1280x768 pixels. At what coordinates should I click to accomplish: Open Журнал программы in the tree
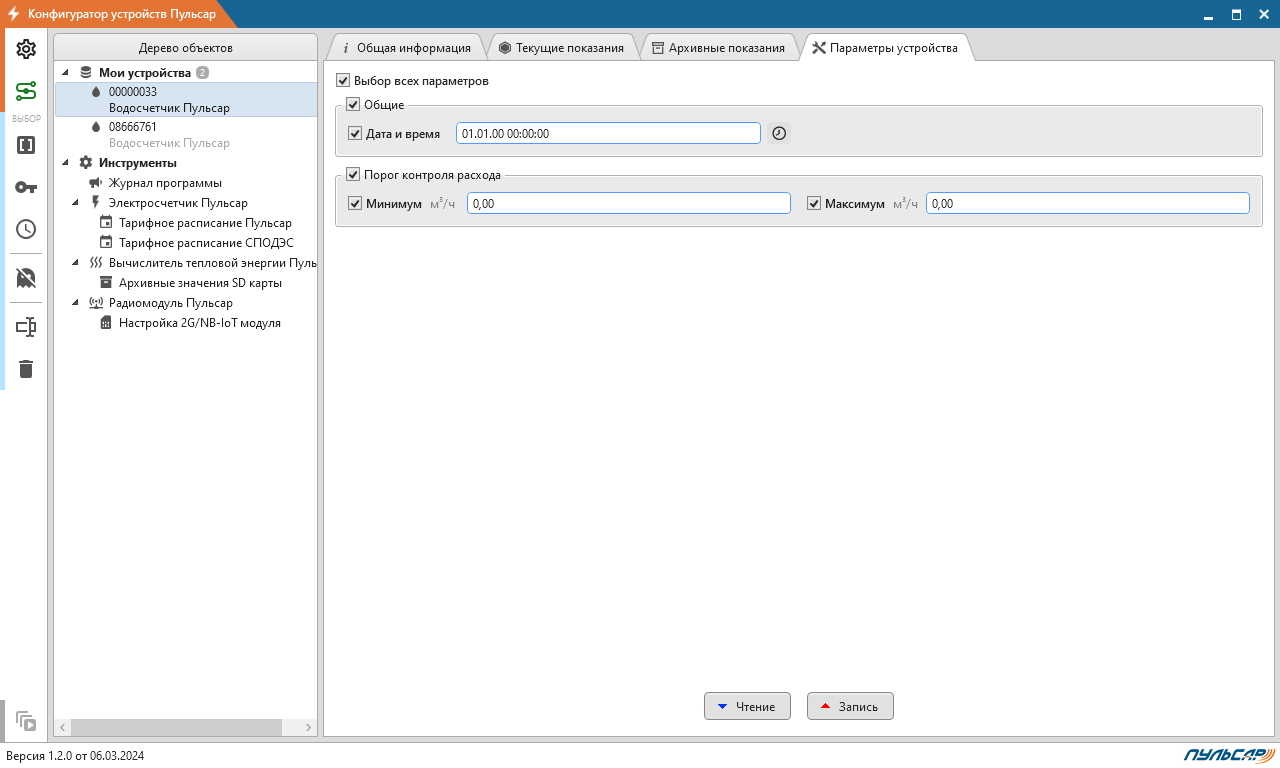(165, 183)
